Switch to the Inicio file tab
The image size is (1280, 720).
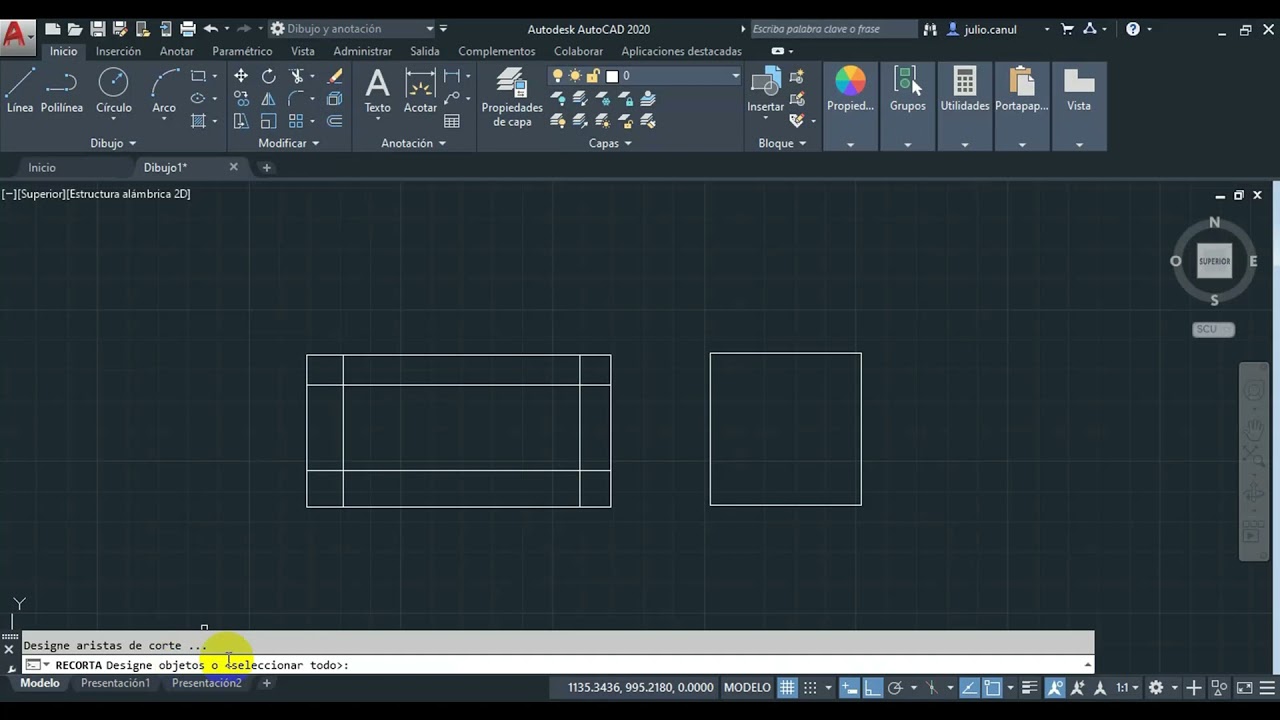[42, 167]
